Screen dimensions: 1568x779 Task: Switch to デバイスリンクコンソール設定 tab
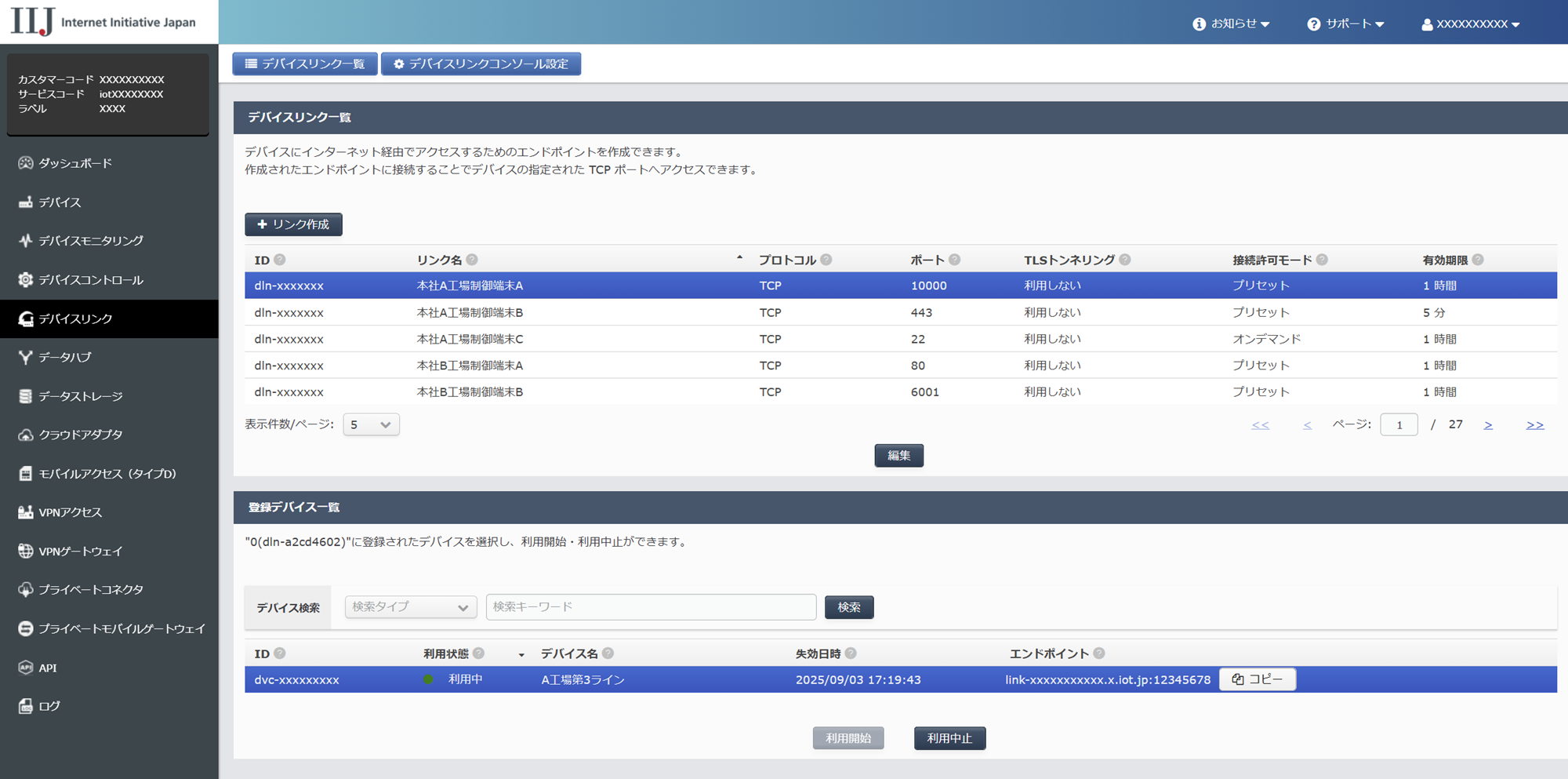481,64
